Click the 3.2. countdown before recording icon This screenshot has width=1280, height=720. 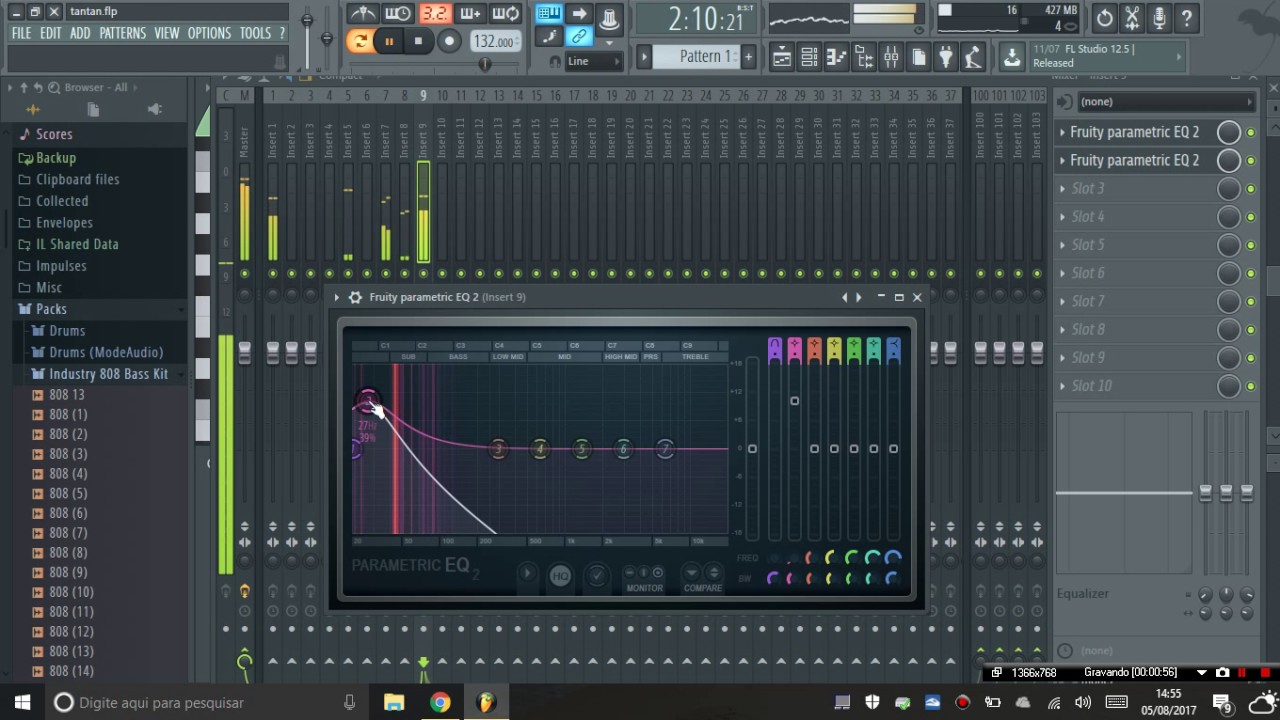pos(434,14)
